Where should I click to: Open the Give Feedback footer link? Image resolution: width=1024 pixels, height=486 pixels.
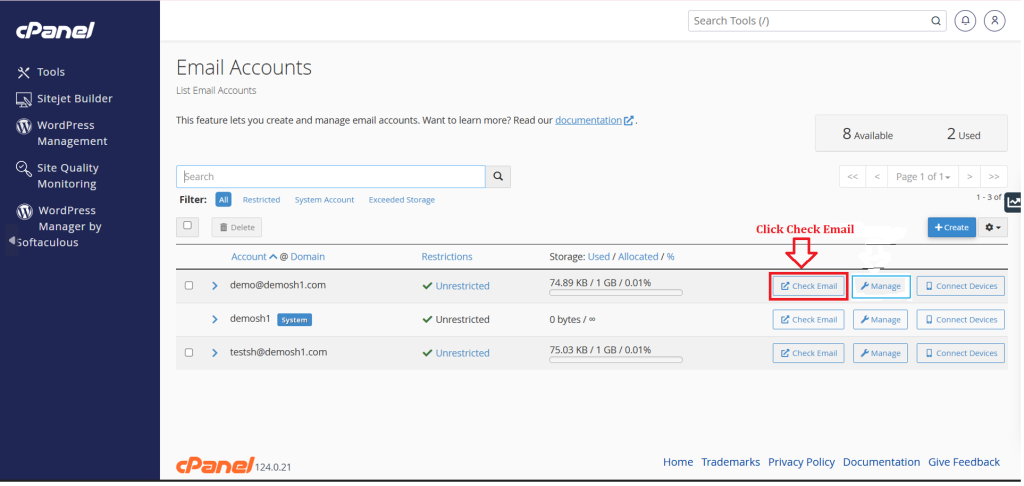pyautogui.click(x=964, y=462)
